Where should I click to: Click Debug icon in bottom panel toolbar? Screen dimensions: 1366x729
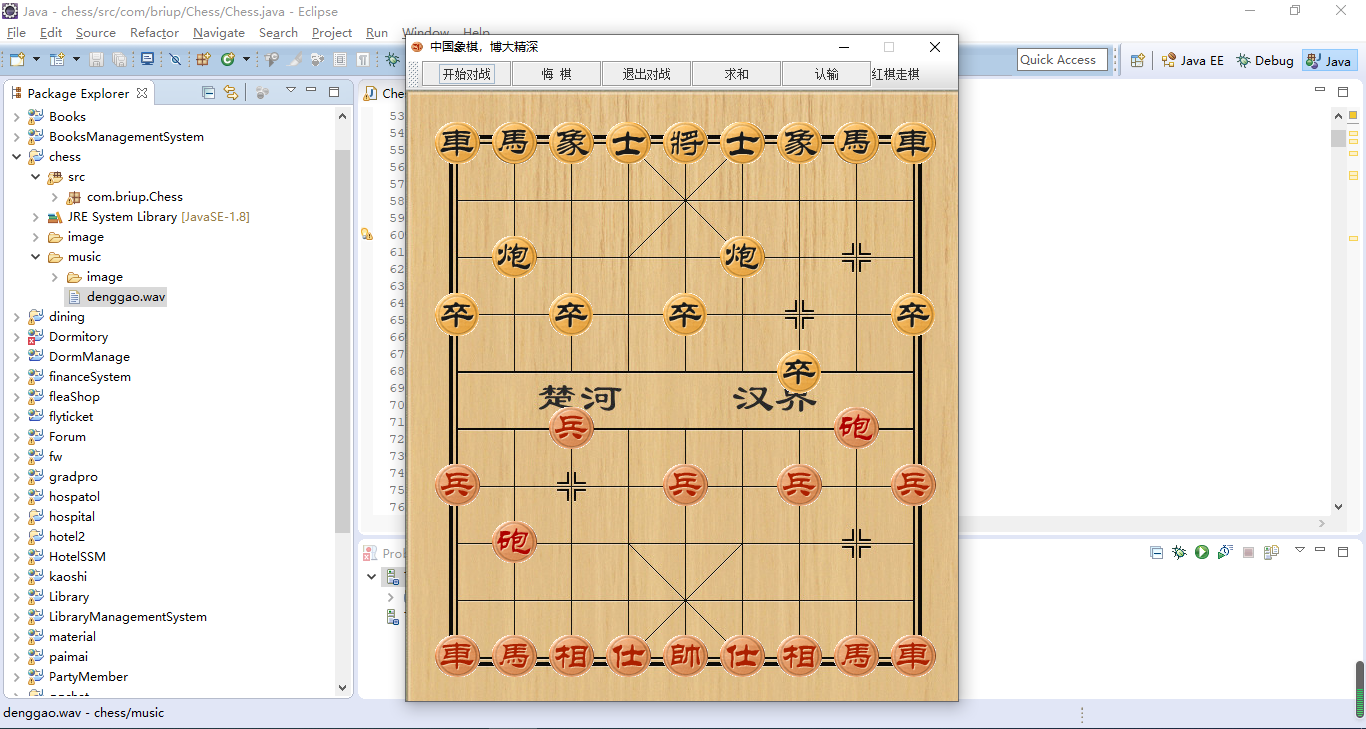1179,552
